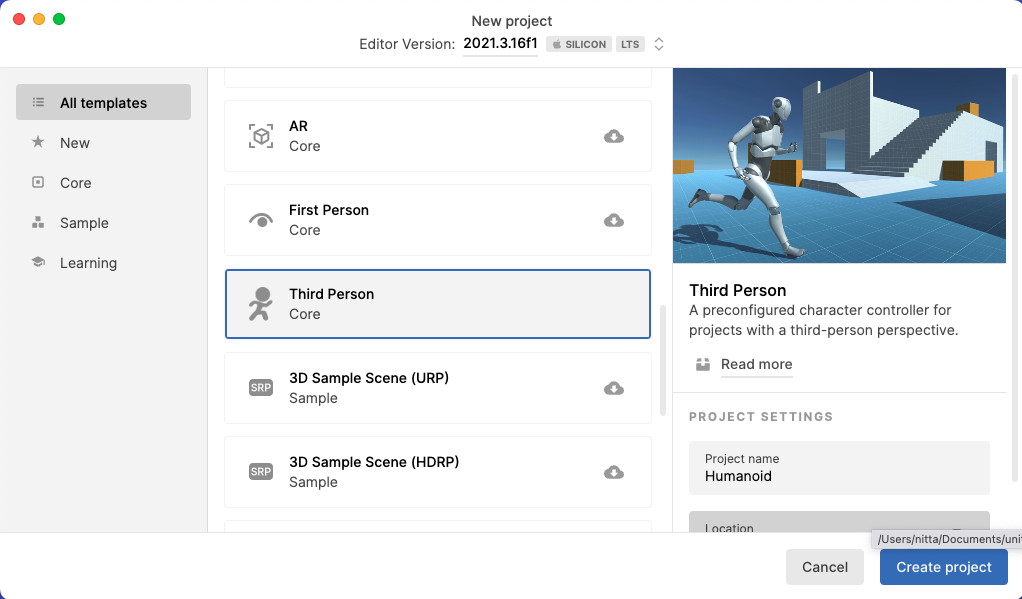This screenshot has width=1022, height=599.
Task: Click the Third Person template preview image
Action: (839, 165)
